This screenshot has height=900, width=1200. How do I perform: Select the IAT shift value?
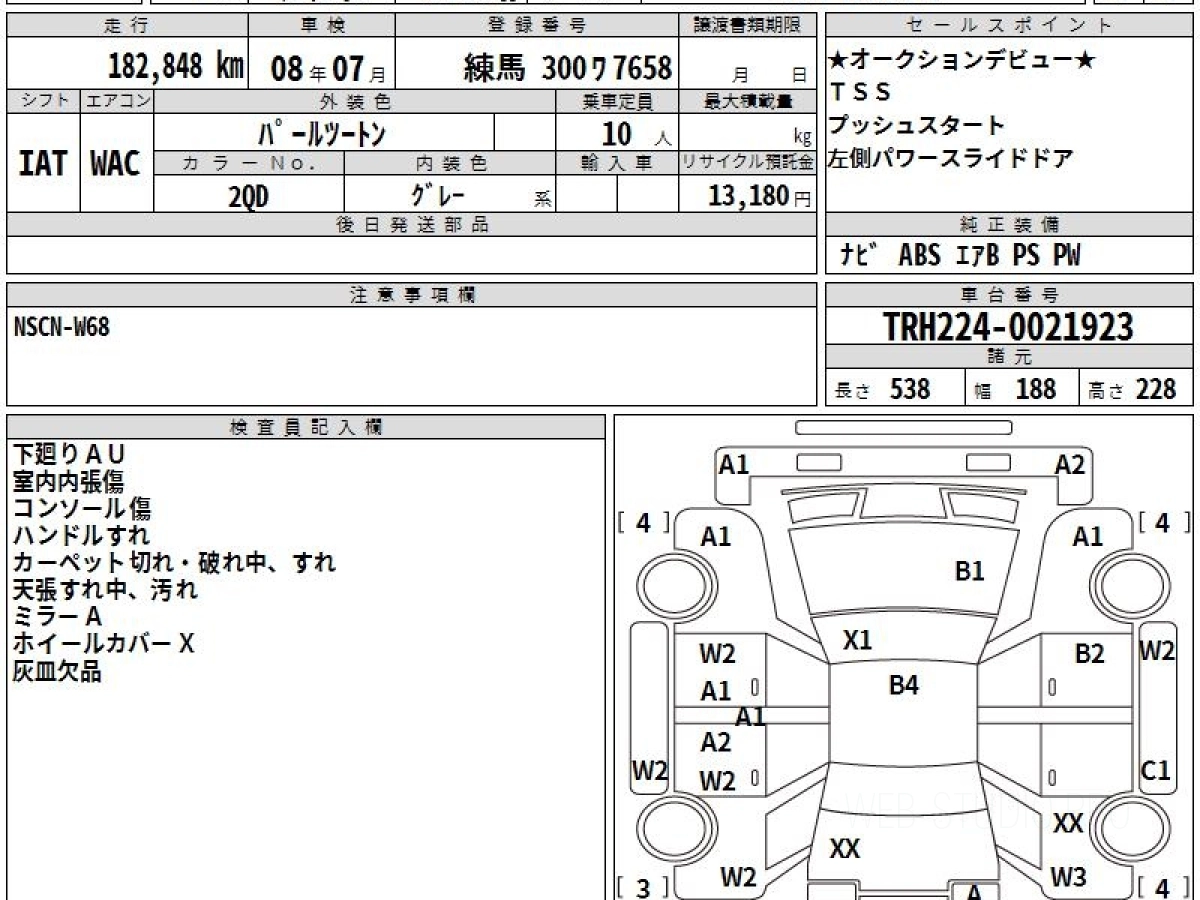click(43, 163)
